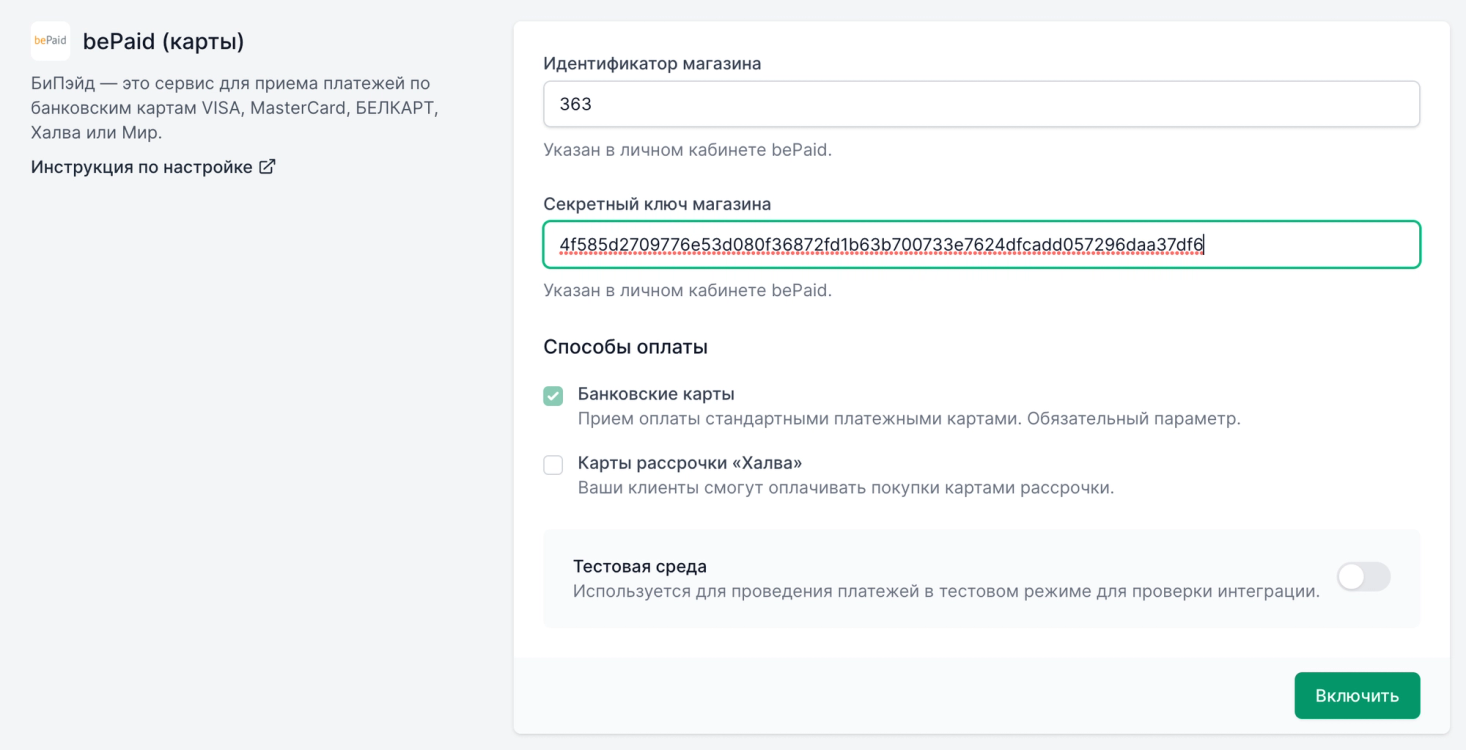Click the hint text under Идентификатор магазина field
Viewport: 1466px width, 750px height.
coord(688,150)
